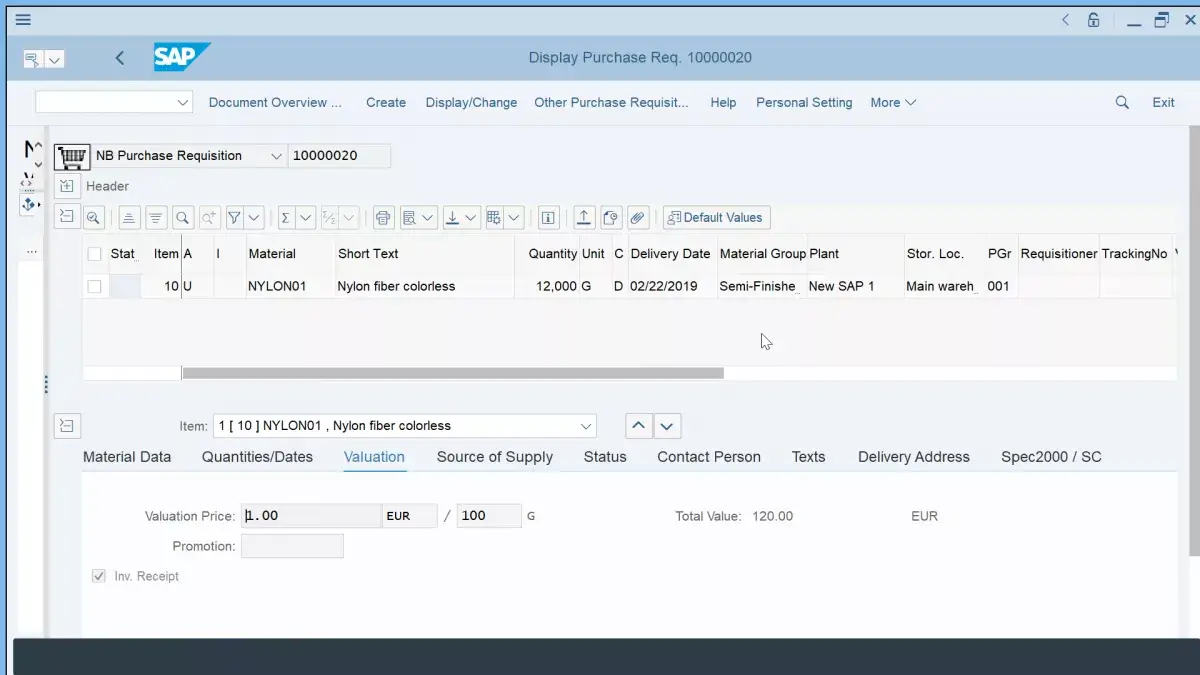This screenshot has height=675, width=1200.
Task: Click the purchase requisition number field 10000020
Action: point(339,156)
